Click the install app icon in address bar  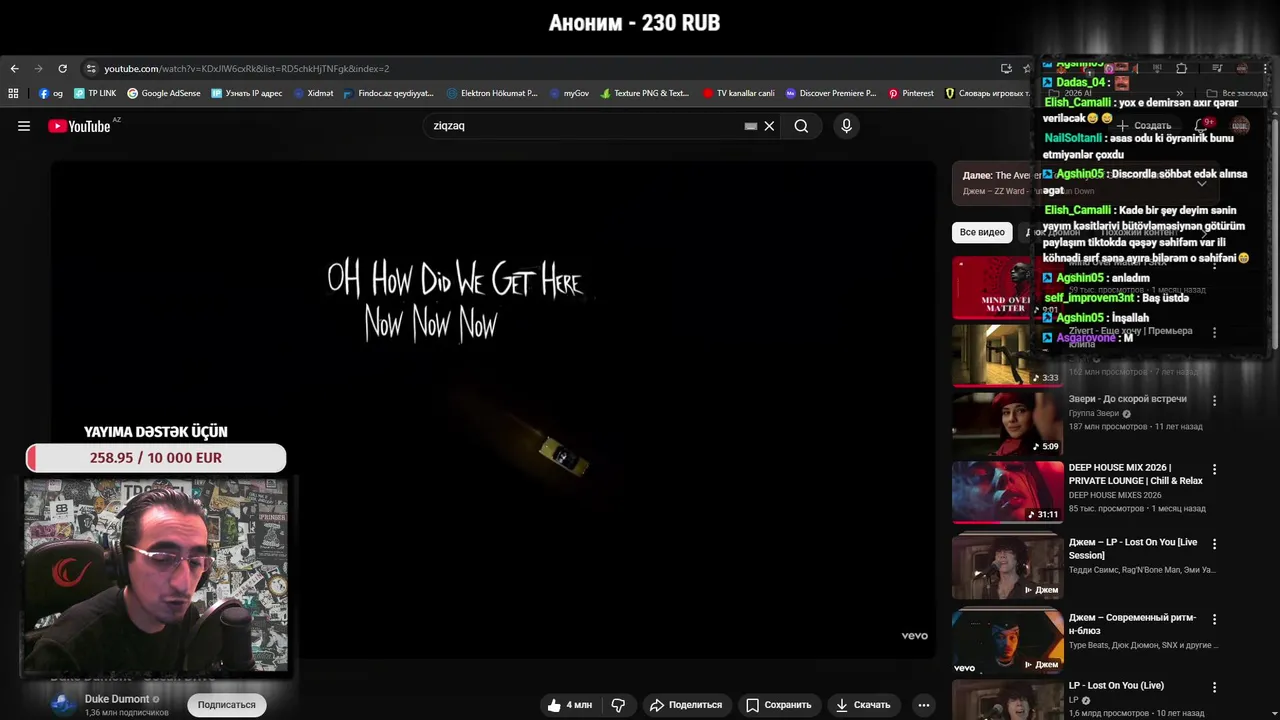click(x=1006, y=69)
